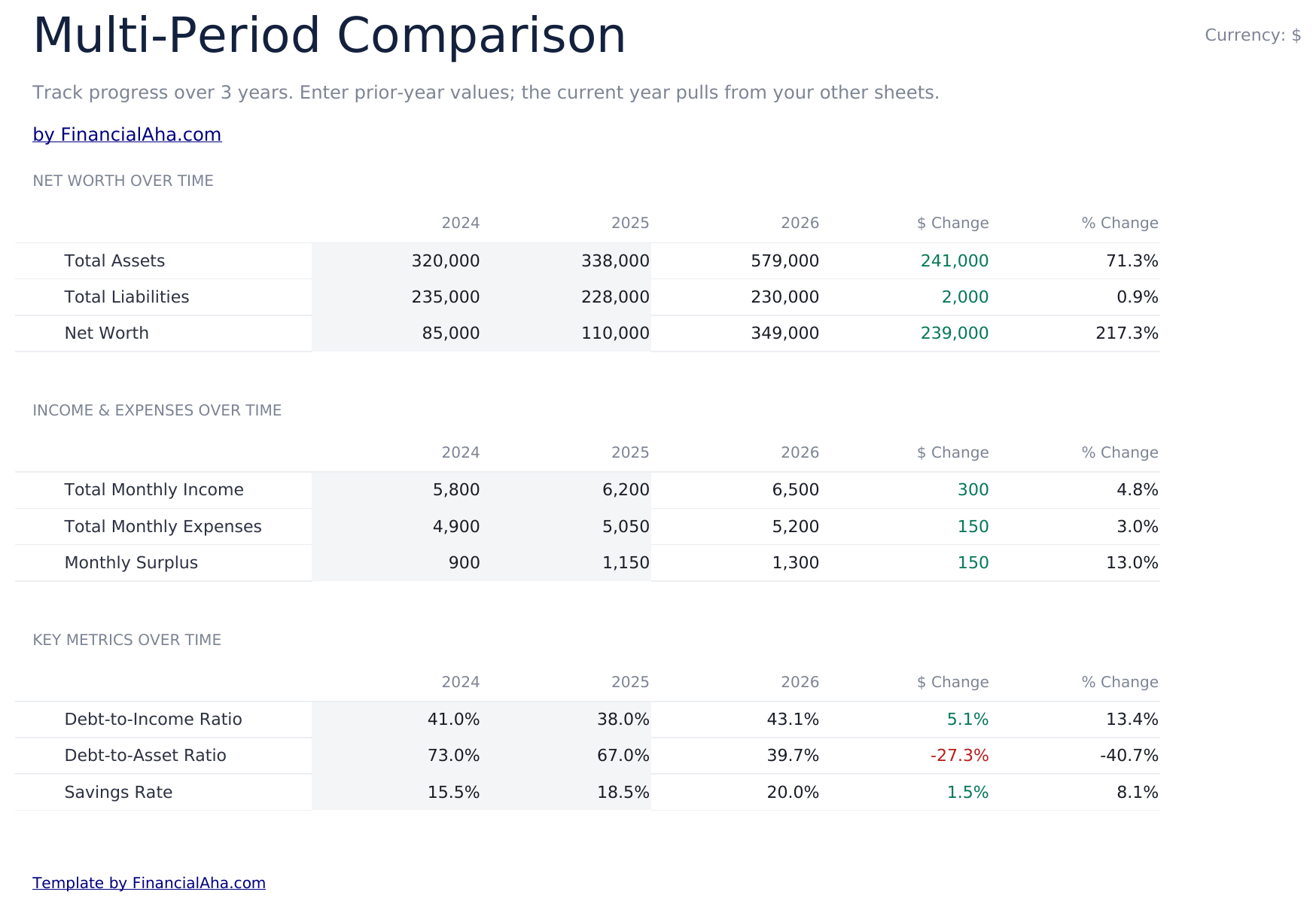This screenshot has width=1316, height=907.
Task: Click the 13.0% change for Monthly Surplus
Action: [x=1132, y=563]
